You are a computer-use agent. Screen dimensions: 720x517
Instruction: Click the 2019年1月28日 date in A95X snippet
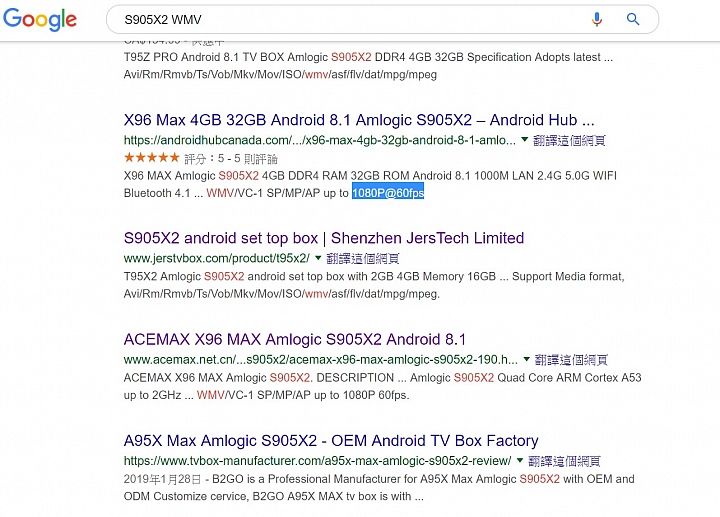point(162,479)
